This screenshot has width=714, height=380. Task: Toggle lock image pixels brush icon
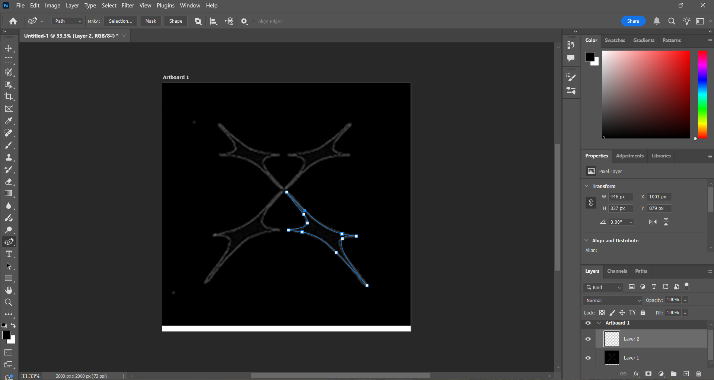pyautogui.click(x=612, y=313)
